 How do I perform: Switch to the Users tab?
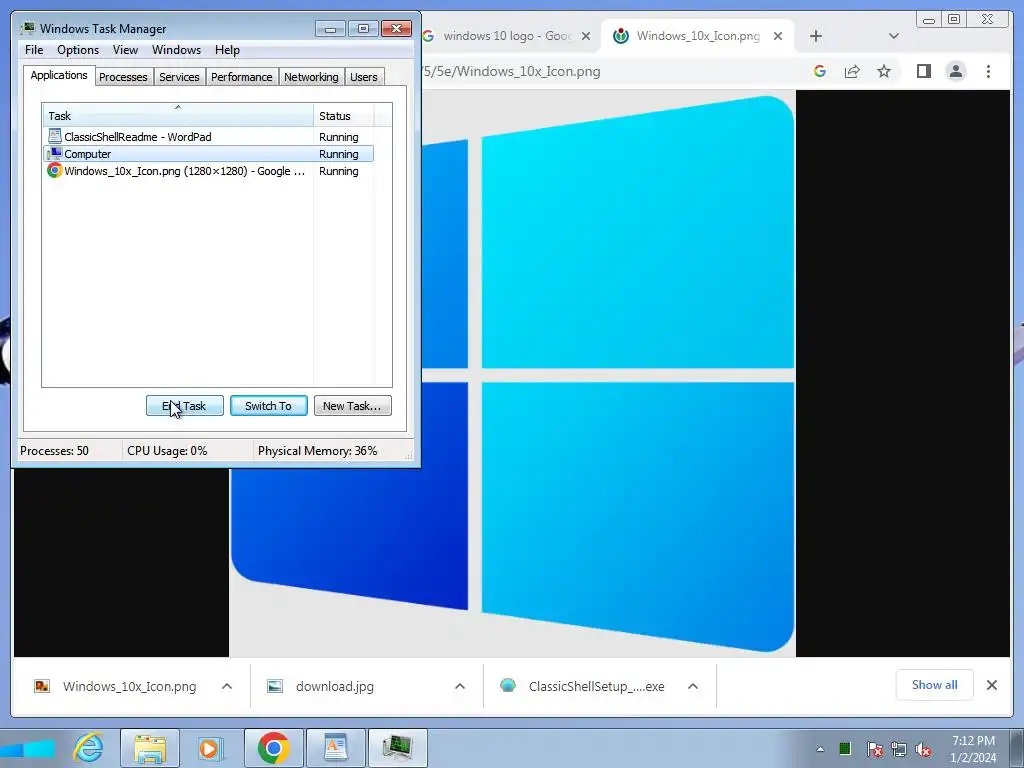coord(364,77)
